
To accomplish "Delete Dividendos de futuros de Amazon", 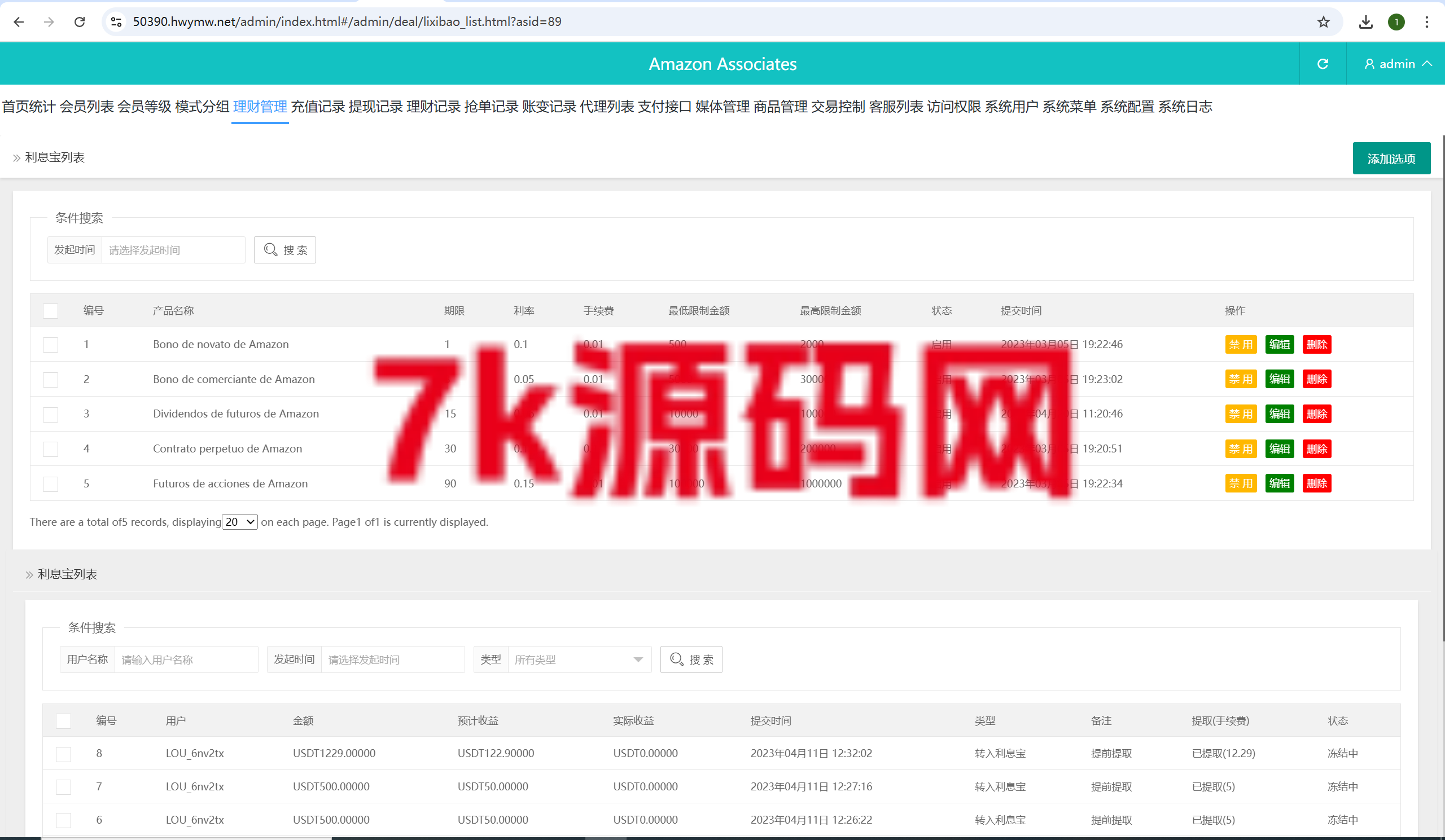I will (1316, 414).
